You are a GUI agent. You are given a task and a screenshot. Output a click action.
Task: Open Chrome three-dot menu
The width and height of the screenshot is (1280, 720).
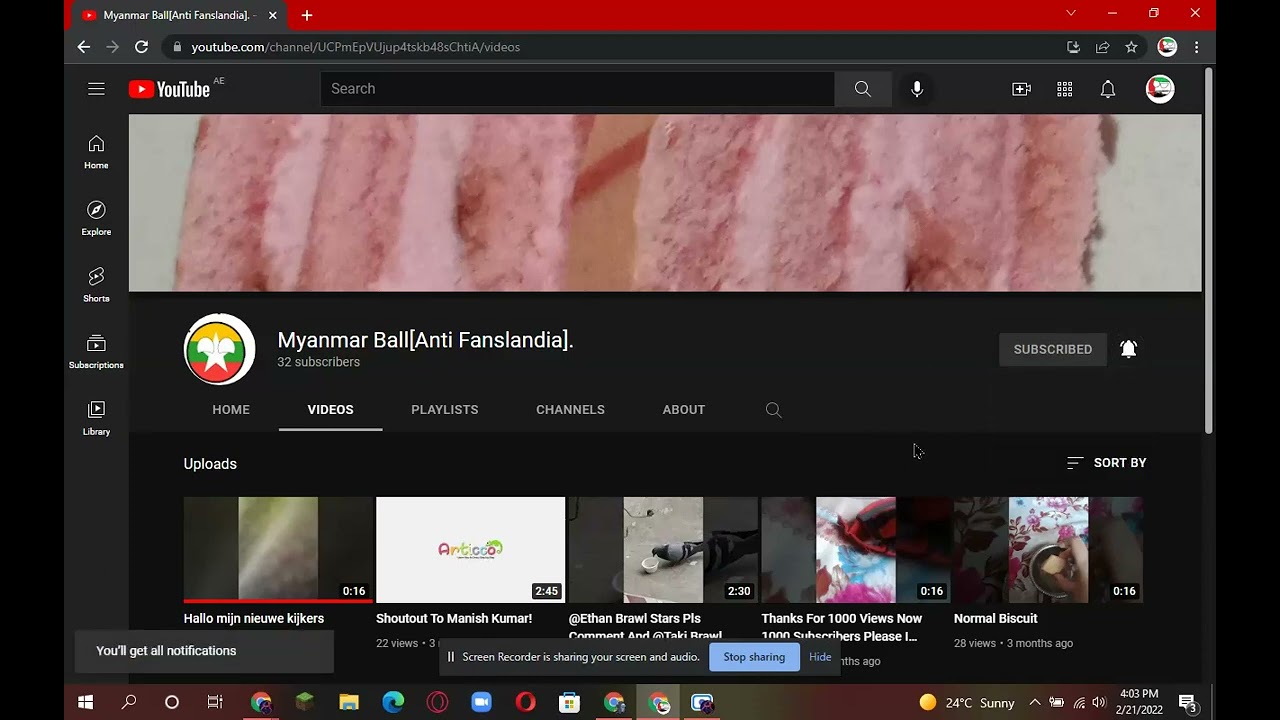pos(1196,47)
